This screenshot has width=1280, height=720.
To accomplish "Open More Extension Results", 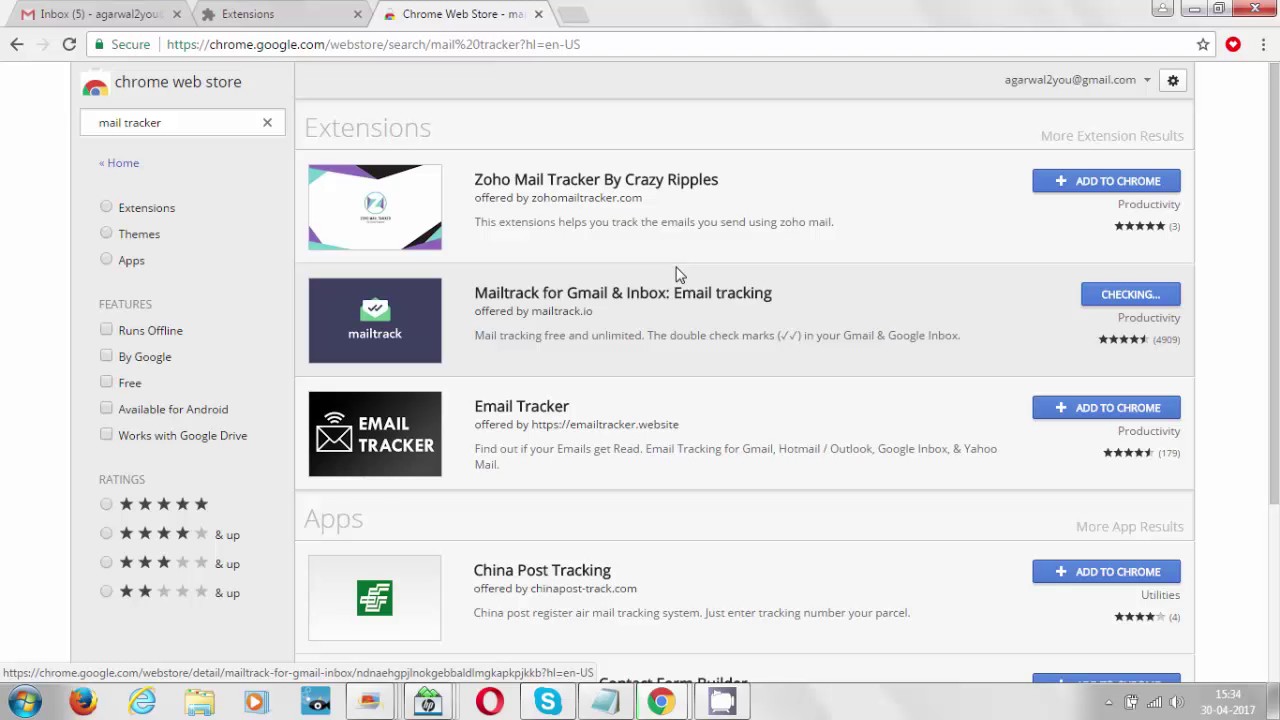I will [1112, 136].
